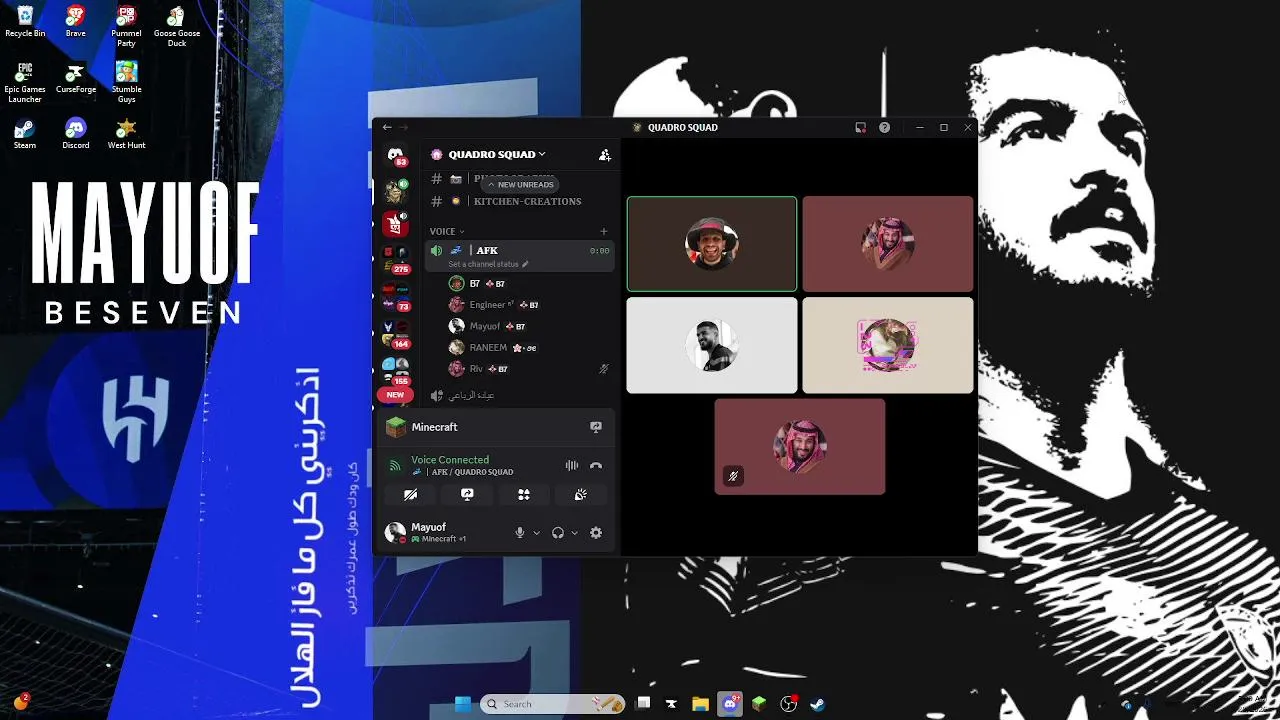Open server folder with 73 badge

pos(395,296)
